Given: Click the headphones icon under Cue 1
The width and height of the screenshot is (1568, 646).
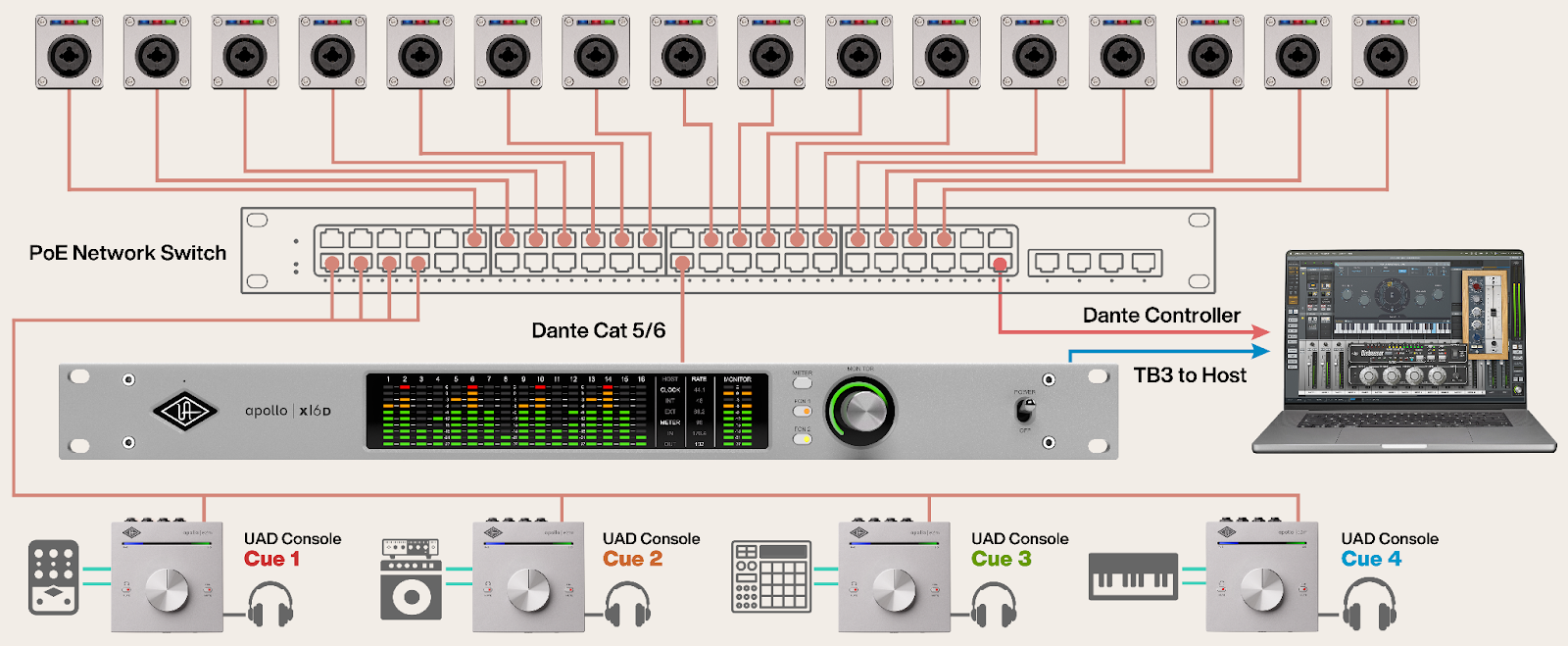Looking at the screenshot, I should pyautogui.click(x=269, y=605).
